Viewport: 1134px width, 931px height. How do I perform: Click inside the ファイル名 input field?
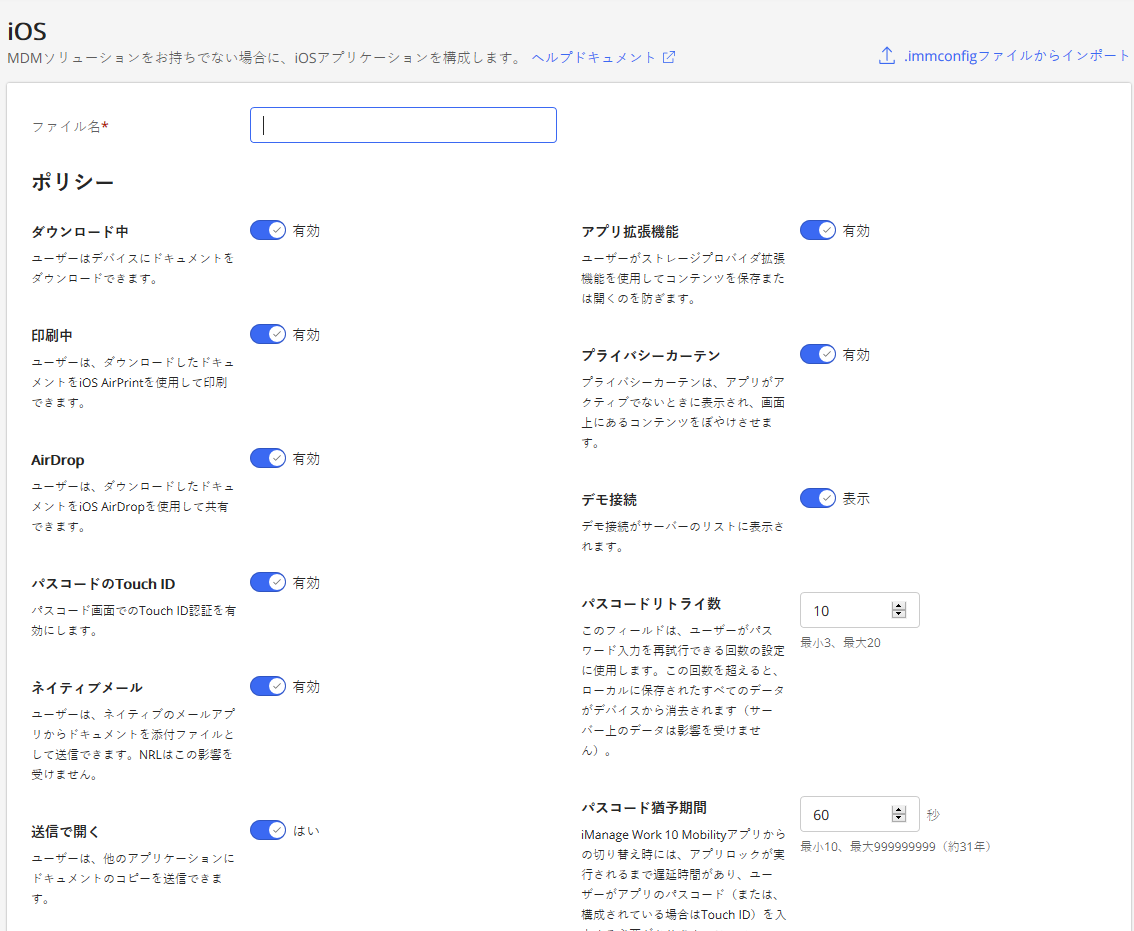pos(403,124)
